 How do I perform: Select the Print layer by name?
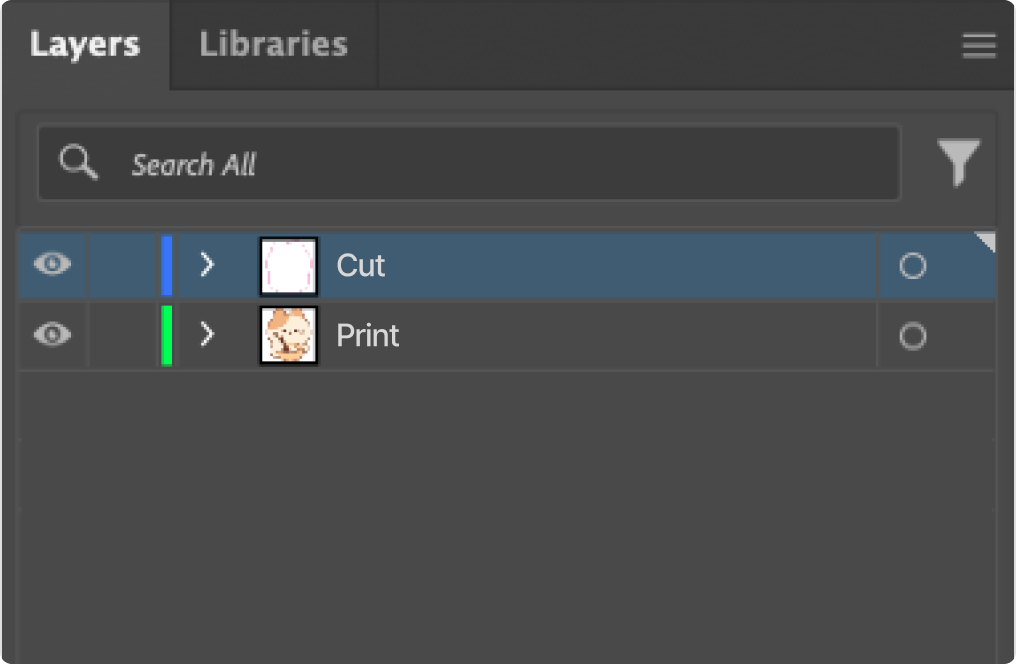click(367, 336)
